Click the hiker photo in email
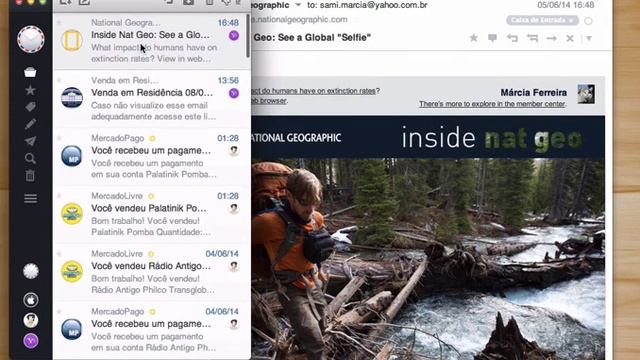 coord(428,259)
